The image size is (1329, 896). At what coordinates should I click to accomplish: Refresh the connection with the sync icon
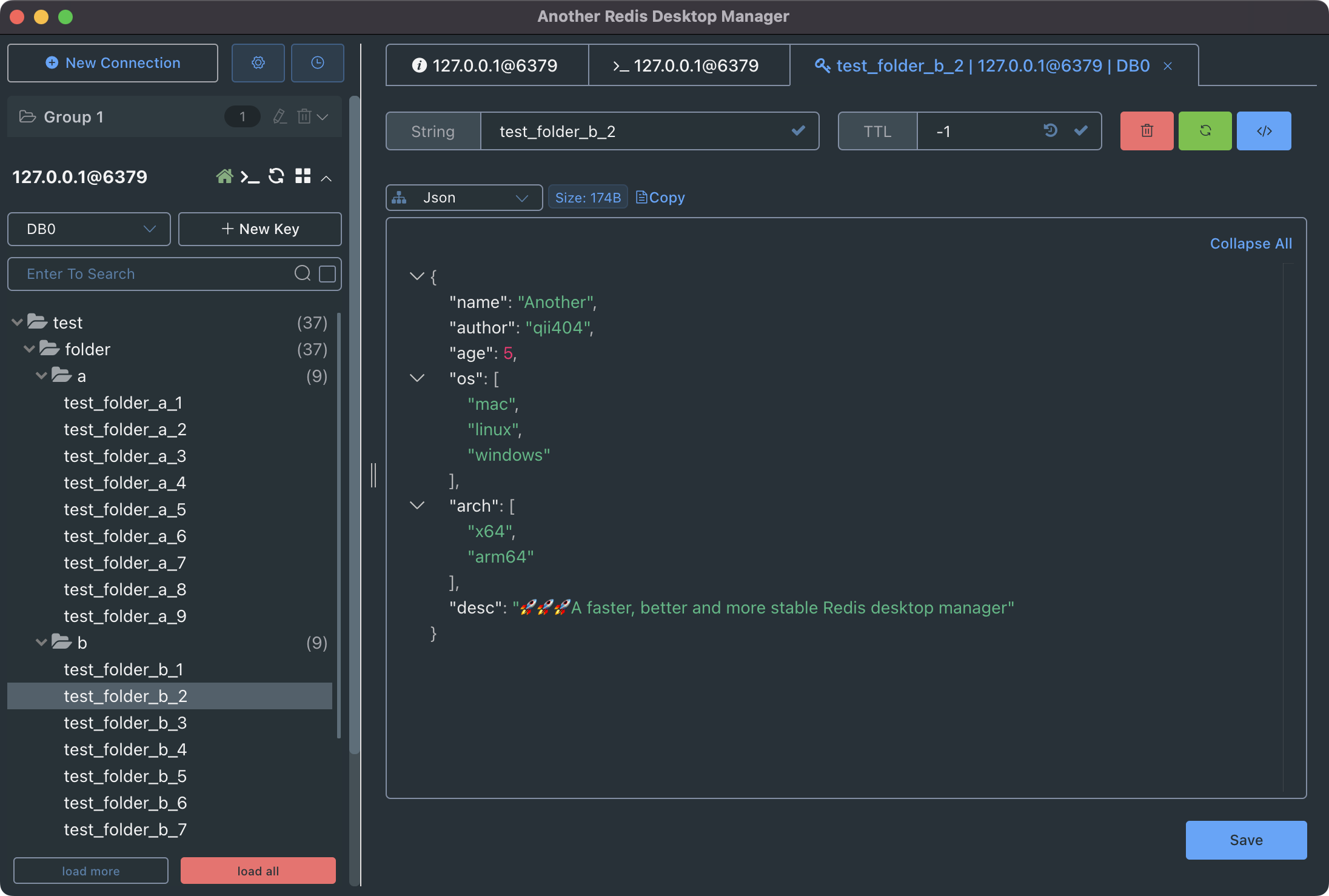pos(276,176)
